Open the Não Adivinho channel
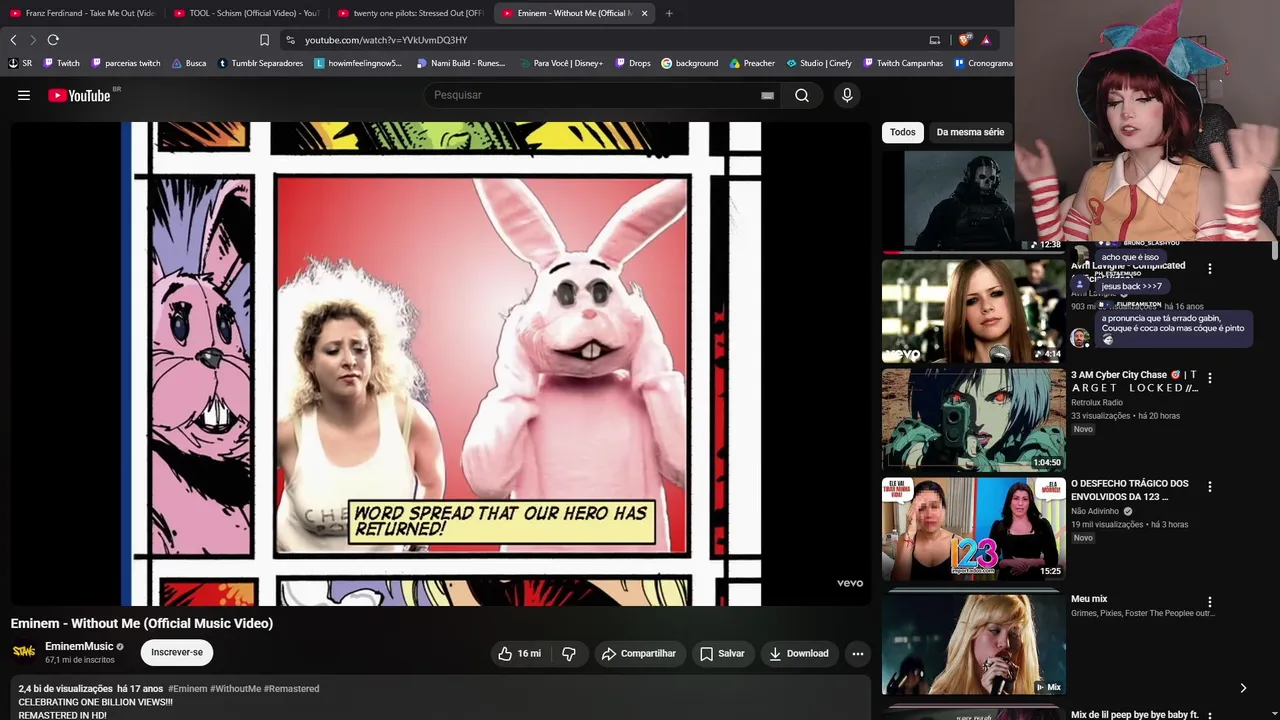1280x720 pixels. 1097,511
